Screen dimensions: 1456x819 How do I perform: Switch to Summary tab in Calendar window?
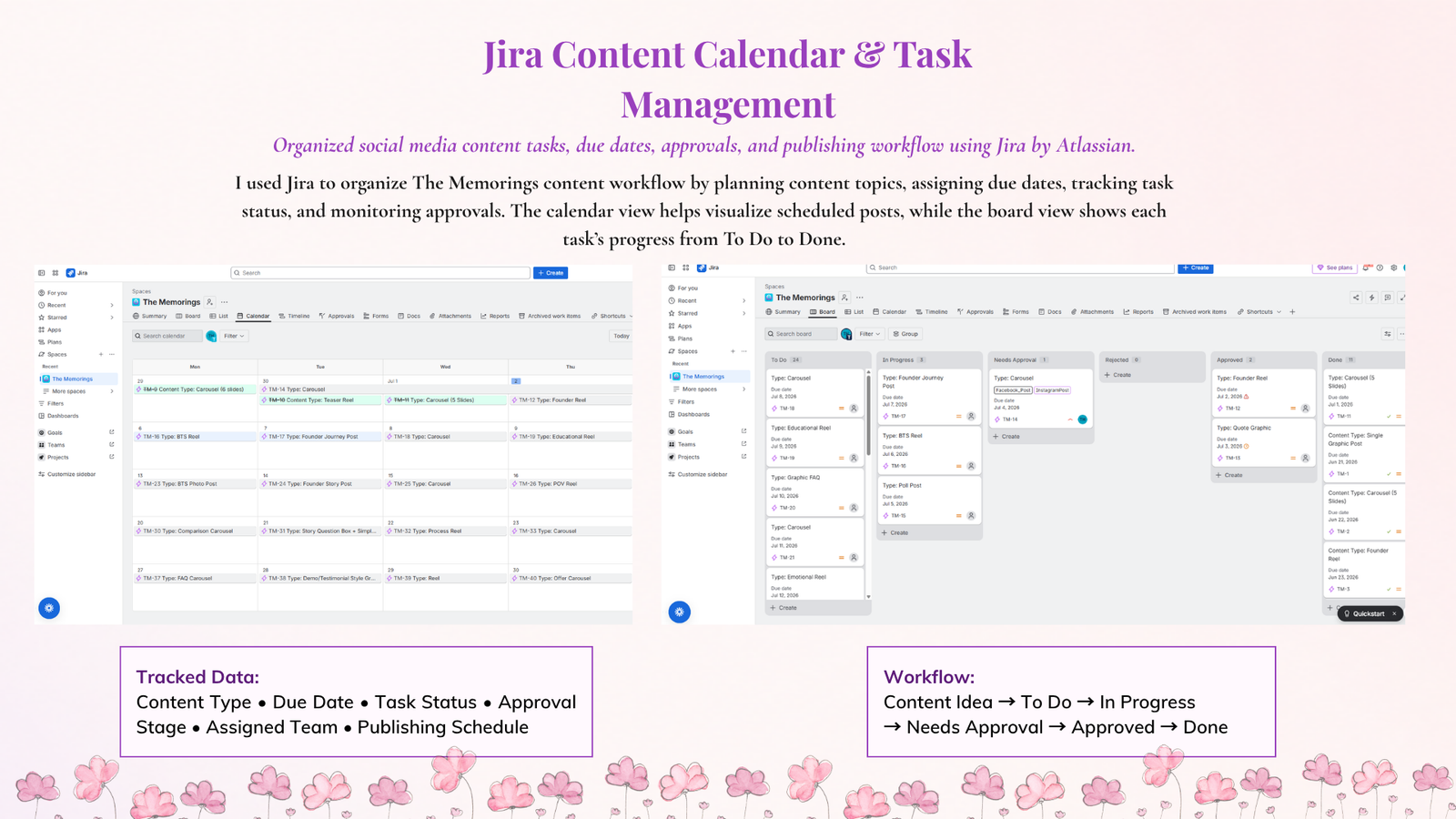pyautogui.click(x=150, y=317)
